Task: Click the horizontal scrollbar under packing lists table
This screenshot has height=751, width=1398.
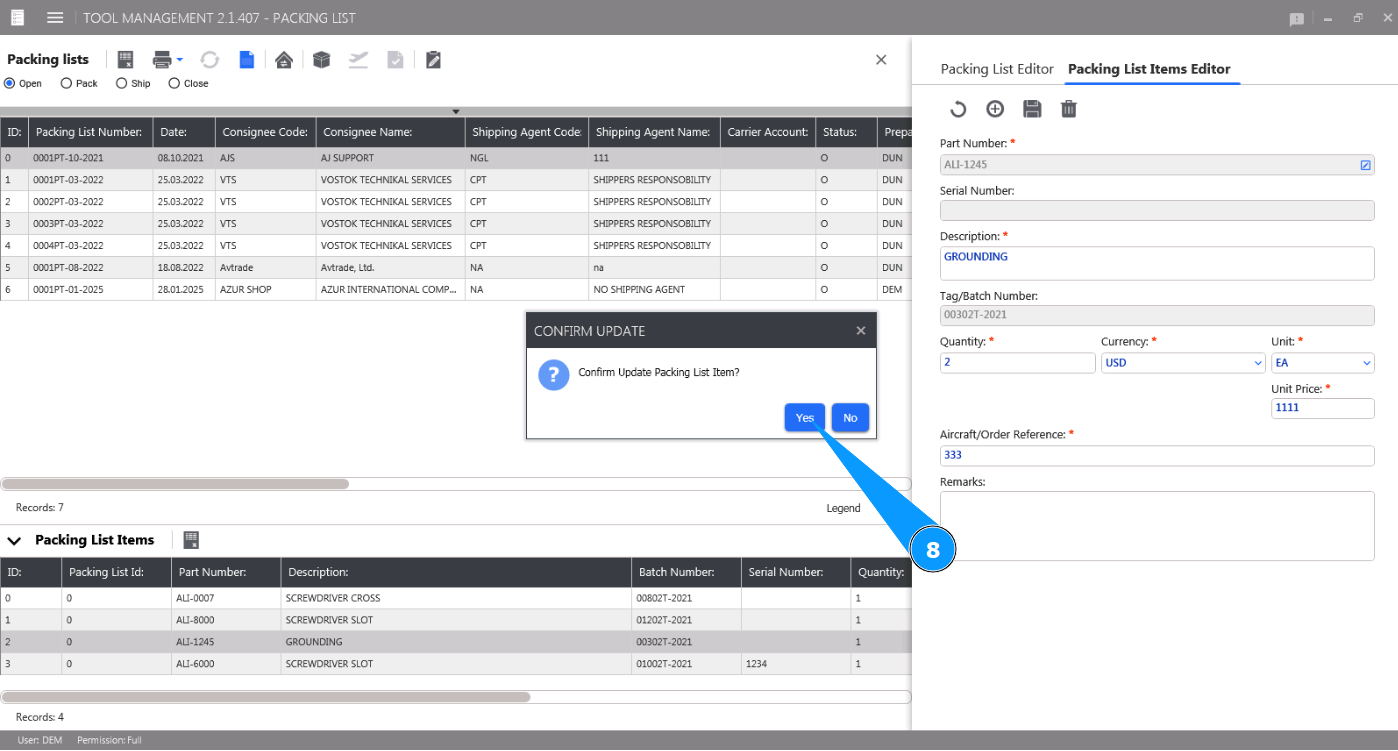Action: (x=175, y=484)
